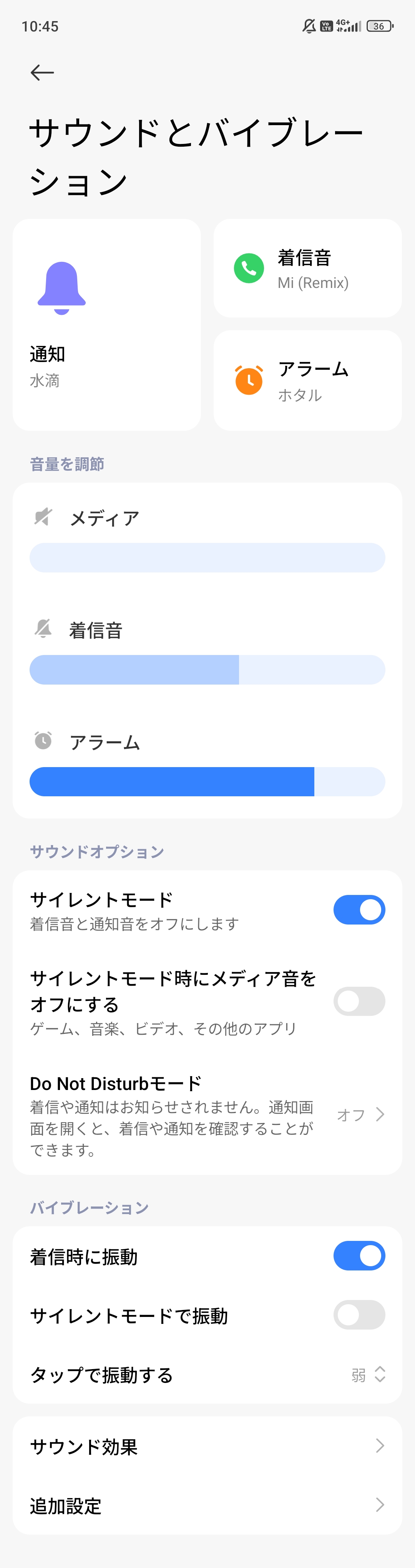The height and width of the screenshot is (1568, 415).
Task: Disable 着信時に振動 switch
Action: [359, 1256]
